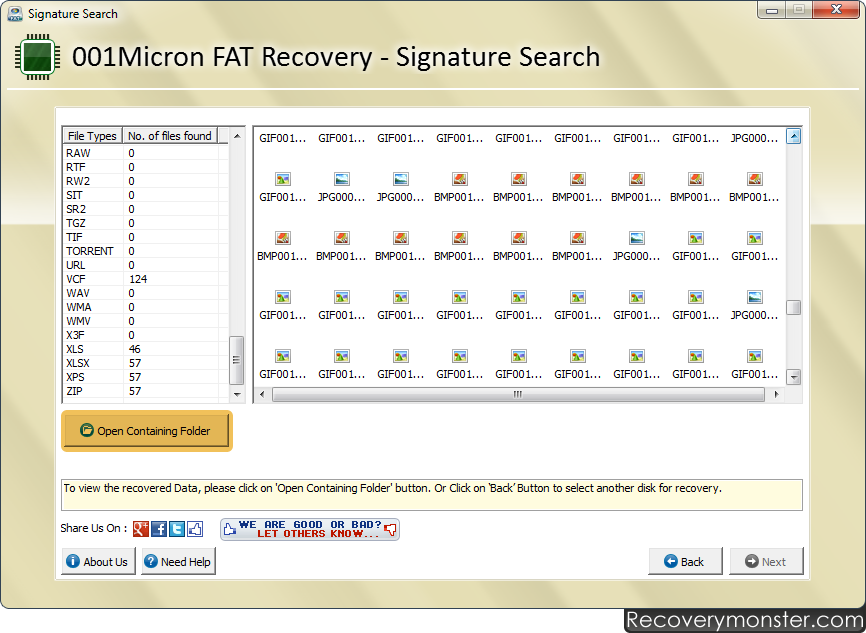Image resolution: width=866 pixels, height=633 pixels.
Task: Click the horizontal scrollbar right arrow
Action: pyautogui.click(x=777, y=394)
